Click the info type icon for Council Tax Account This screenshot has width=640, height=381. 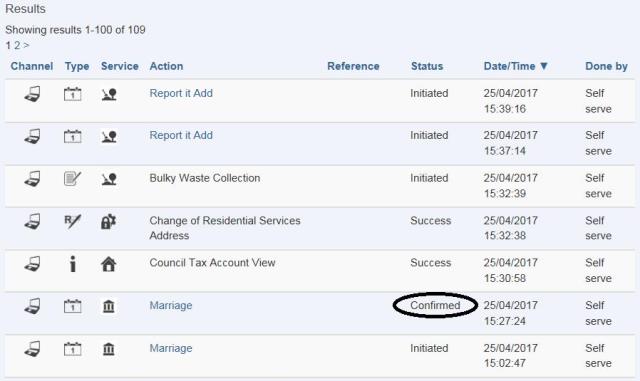pyautogui.click(x=73, y=264)
